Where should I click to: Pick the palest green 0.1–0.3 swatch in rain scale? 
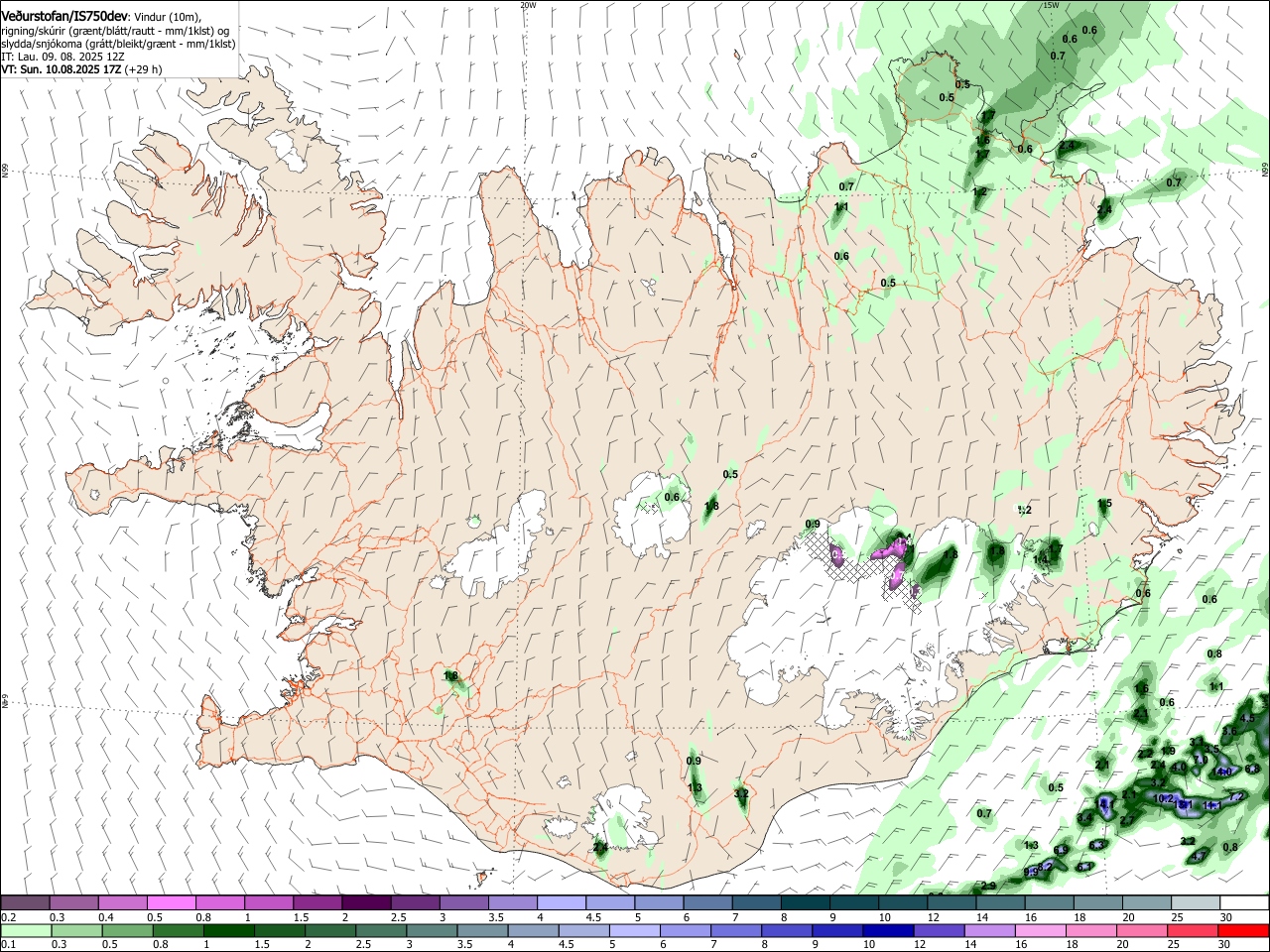click(25, 930)
